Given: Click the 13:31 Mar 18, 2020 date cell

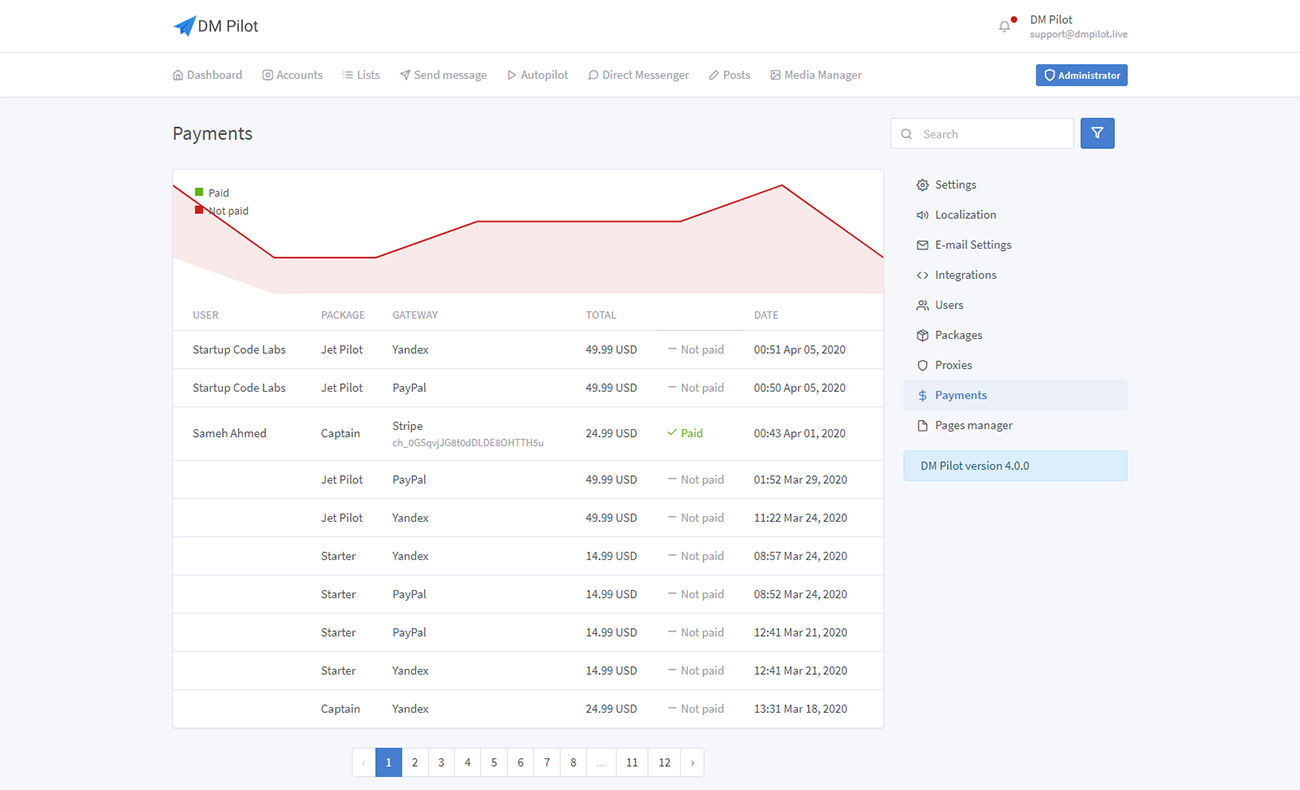Looking at the screenshot, I should point(801,709).
